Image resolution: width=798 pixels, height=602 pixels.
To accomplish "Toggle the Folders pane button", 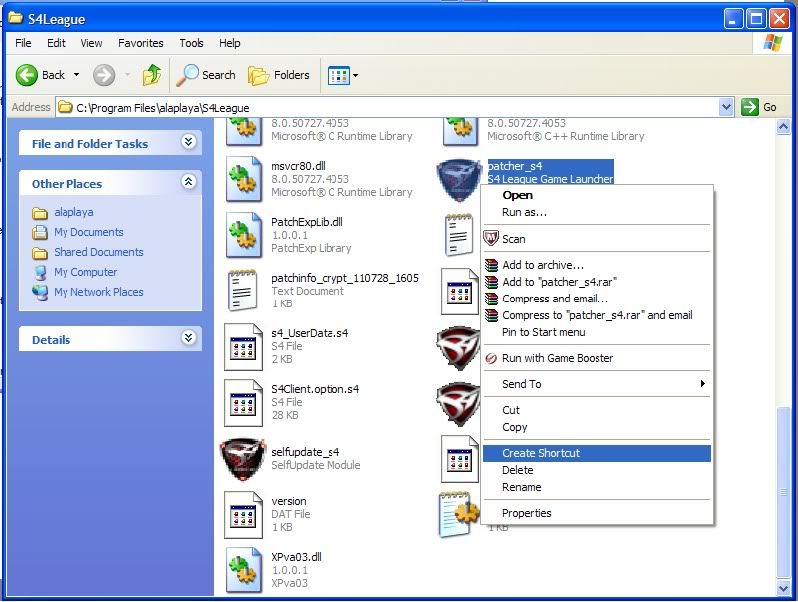I will click(x=279, y=75).
